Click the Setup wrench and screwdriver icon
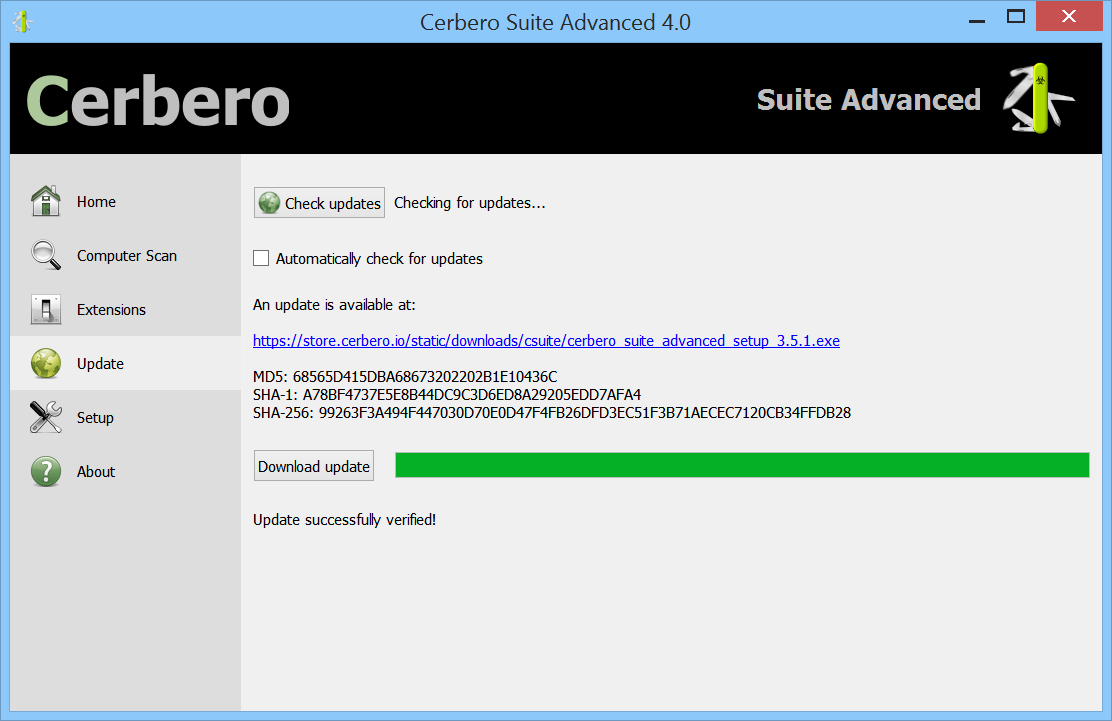 point(46,417)
